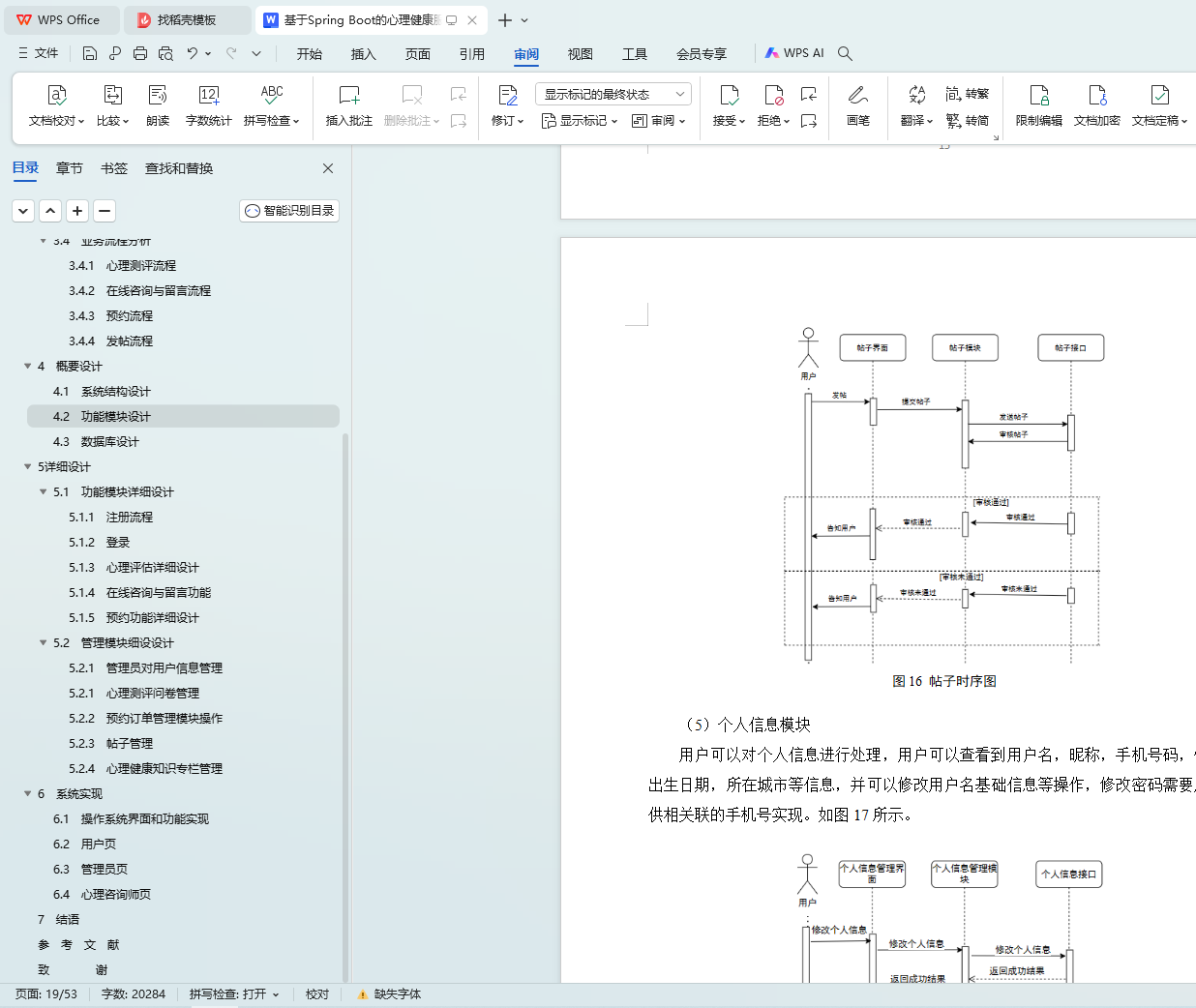Click the save icon in quick toolbar
The image size is (1196, 1008).
[x=90, y=53]
